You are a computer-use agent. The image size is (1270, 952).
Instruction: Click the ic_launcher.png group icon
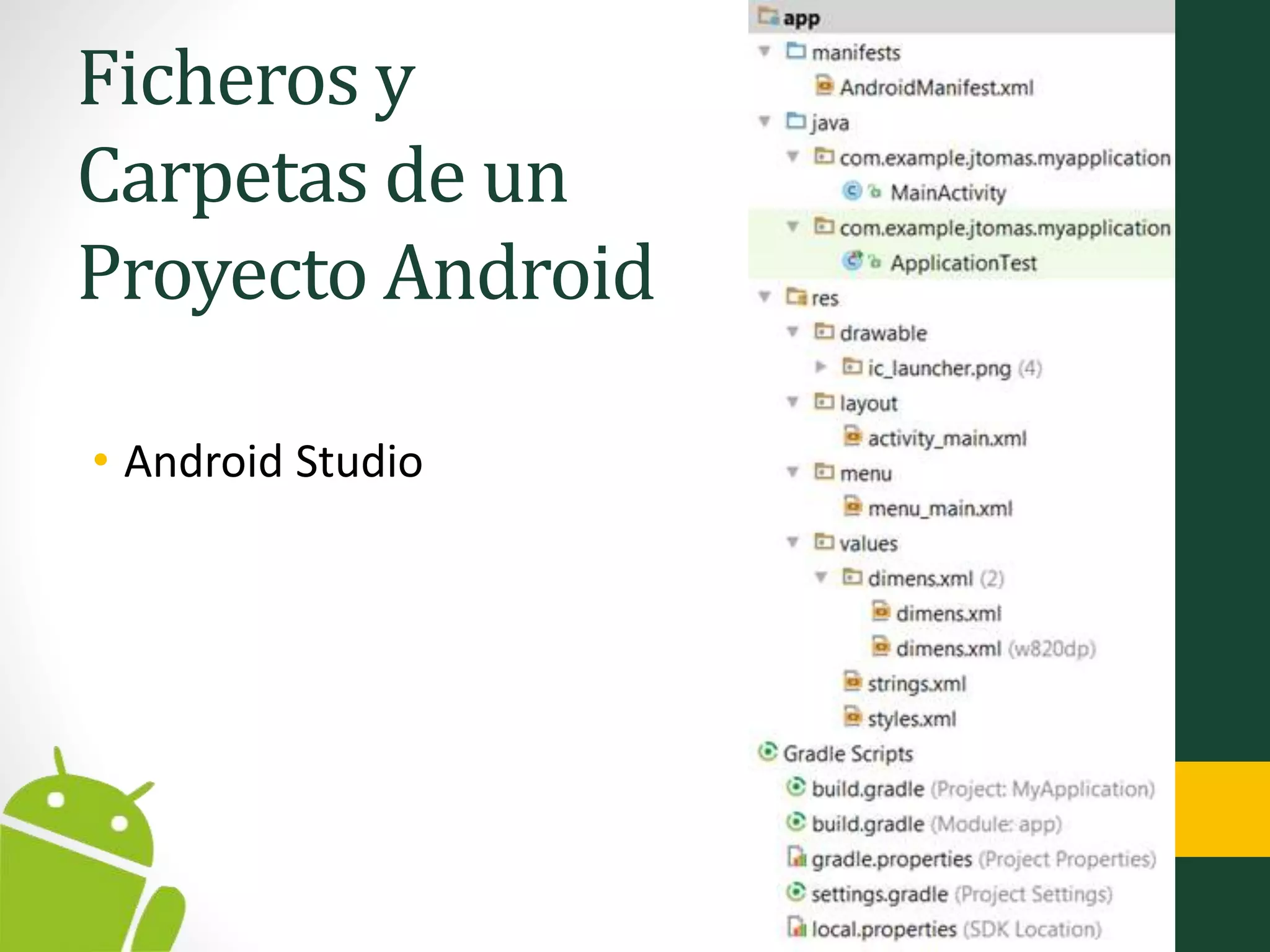point(852,366)
